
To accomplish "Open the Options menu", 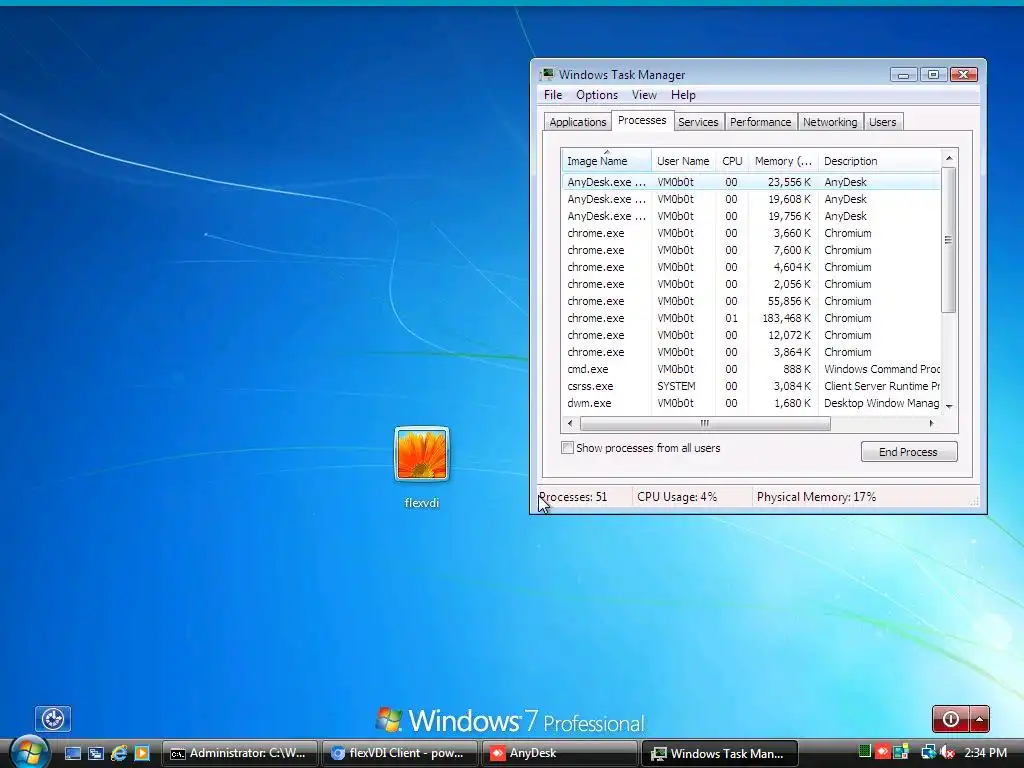I will click(x=597, y=95).
